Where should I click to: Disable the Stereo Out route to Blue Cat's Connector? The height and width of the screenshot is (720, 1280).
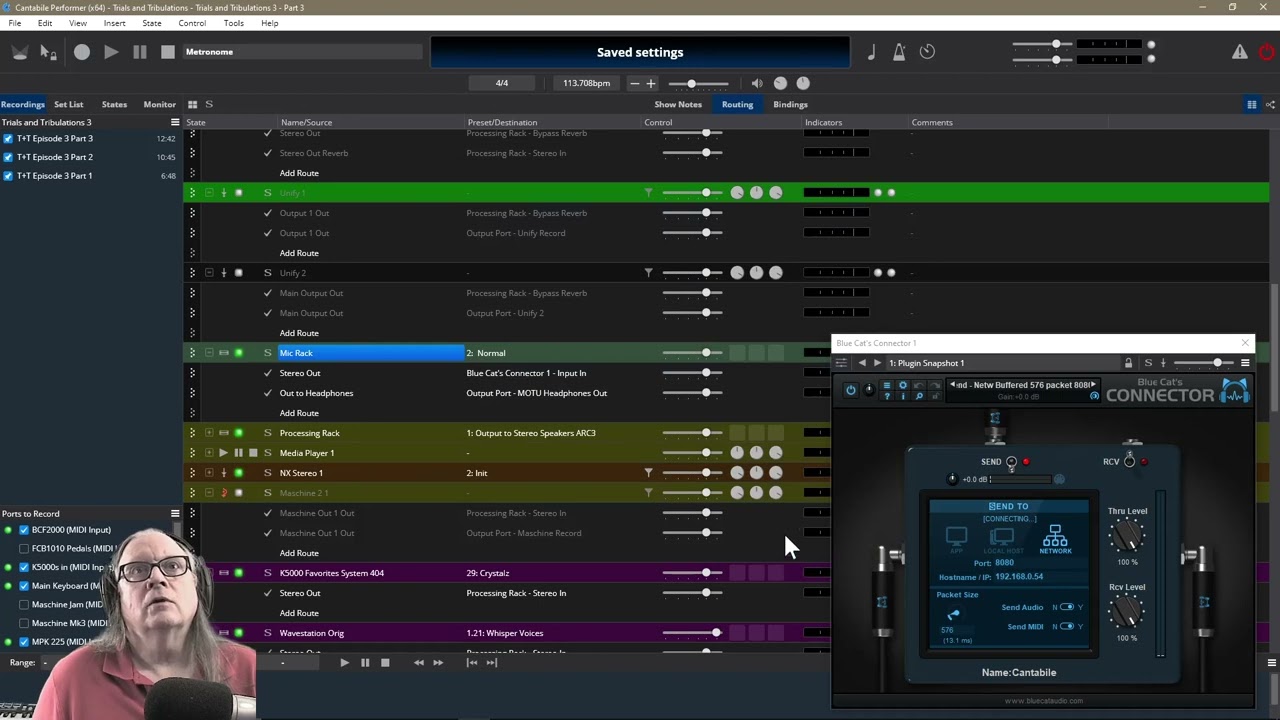[x=267, y=373]
